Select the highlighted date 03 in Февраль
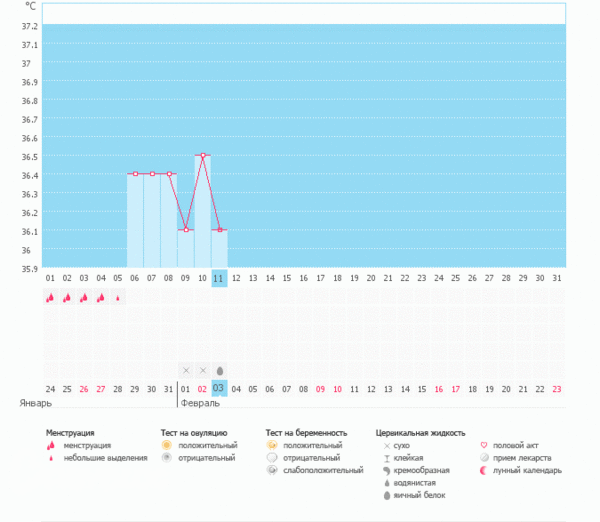Screen dimensions: 600x522 tap(219, 389)
